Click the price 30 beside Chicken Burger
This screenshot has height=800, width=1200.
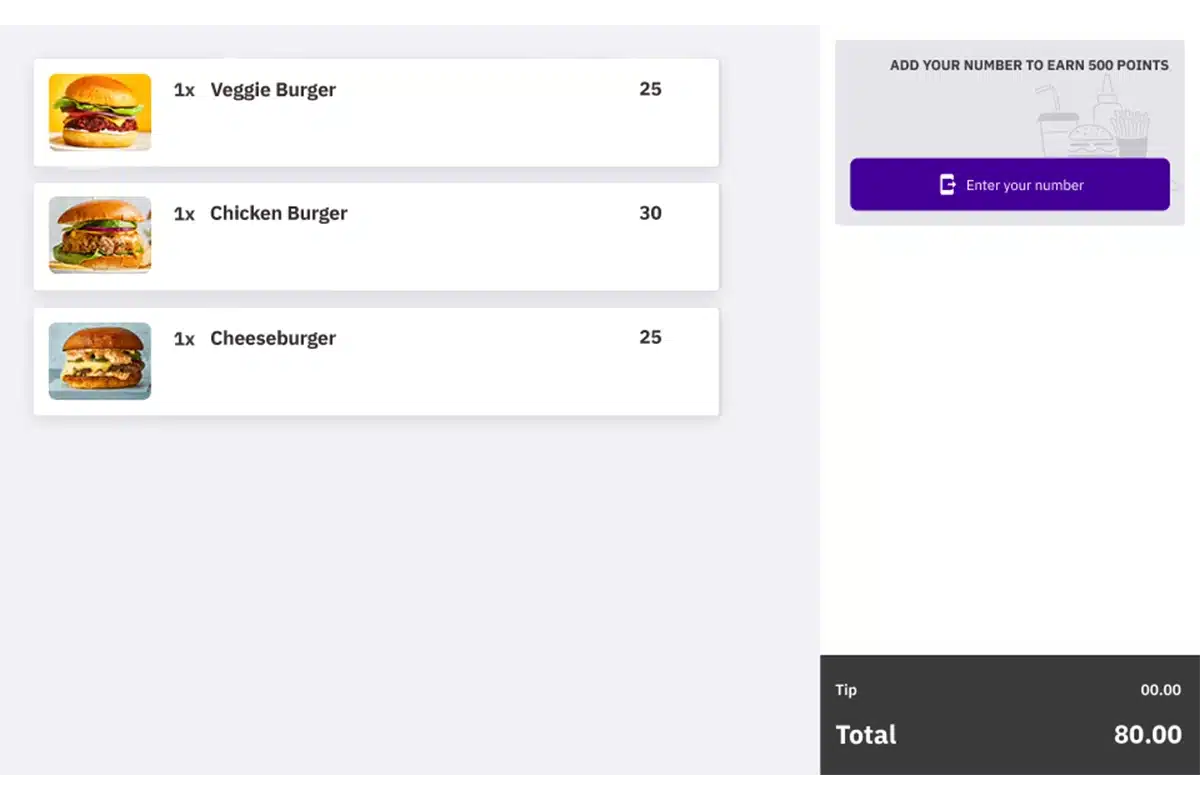[650, 213]
